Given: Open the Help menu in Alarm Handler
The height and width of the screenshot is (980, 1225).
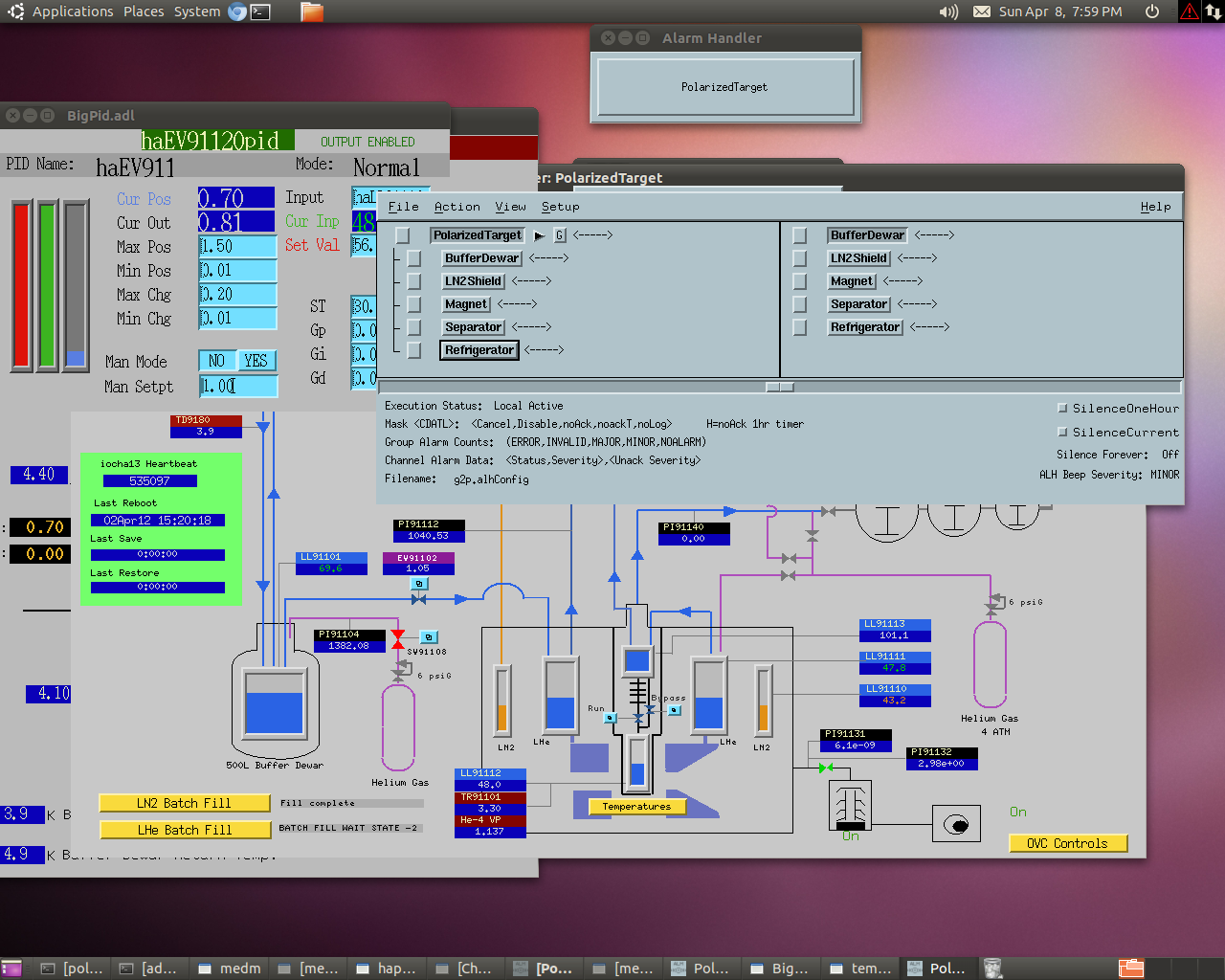Looking at the screenshot, I should tap(1155, 207).
